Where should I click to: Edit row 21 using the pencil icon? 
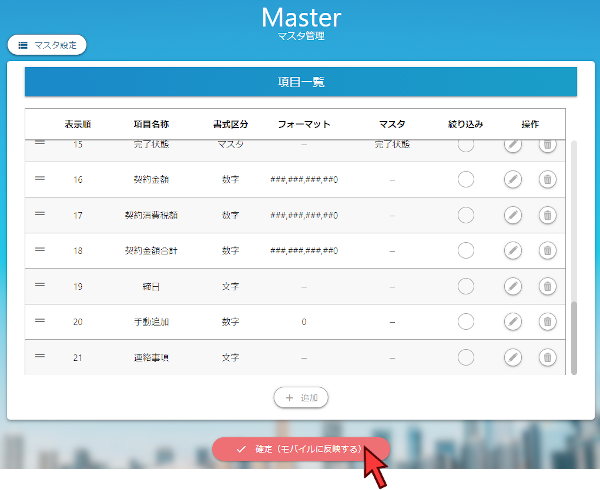[x=512, y=357]
